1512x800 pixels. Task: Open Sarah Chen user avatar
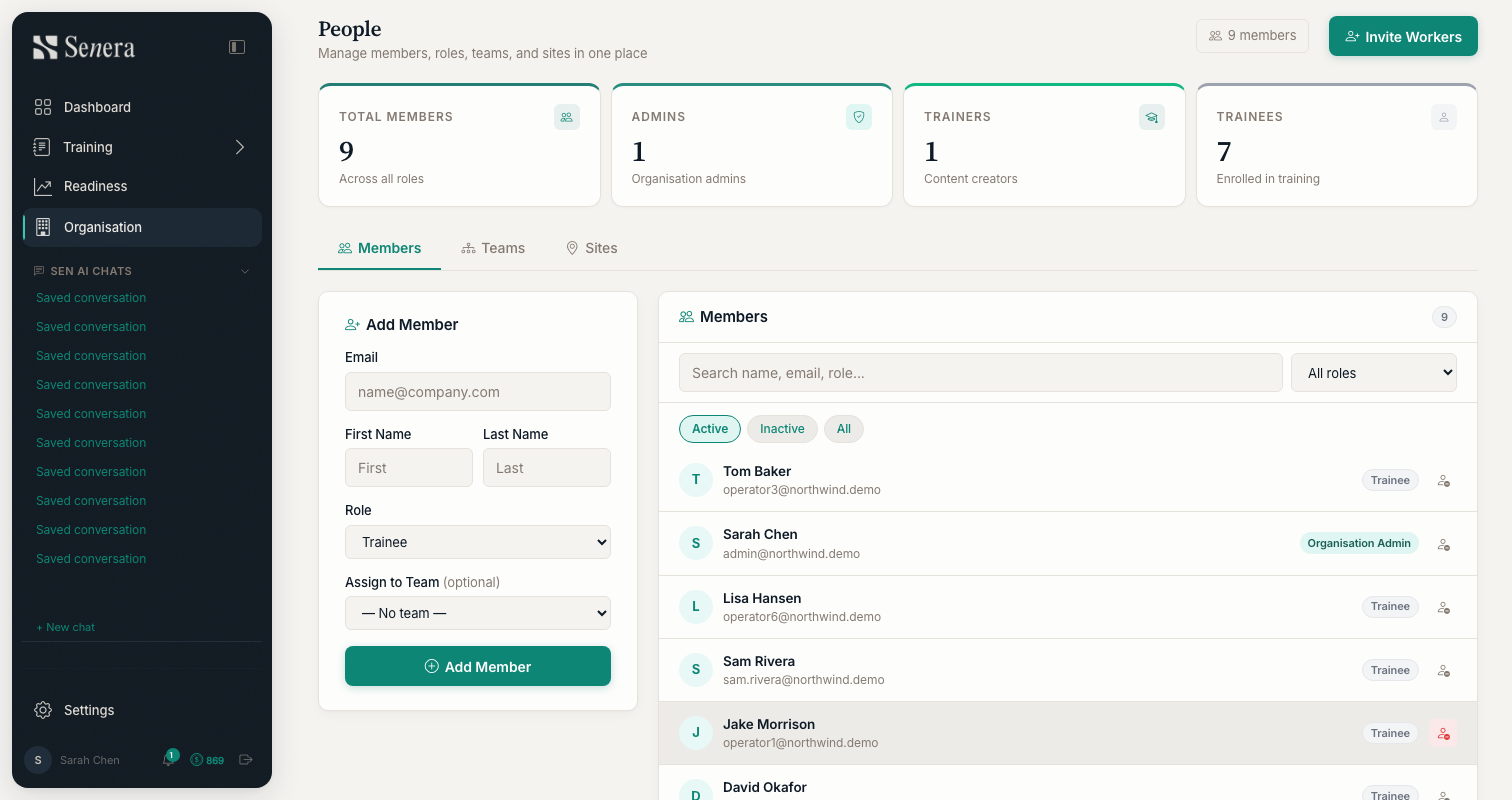coord(38,760)
